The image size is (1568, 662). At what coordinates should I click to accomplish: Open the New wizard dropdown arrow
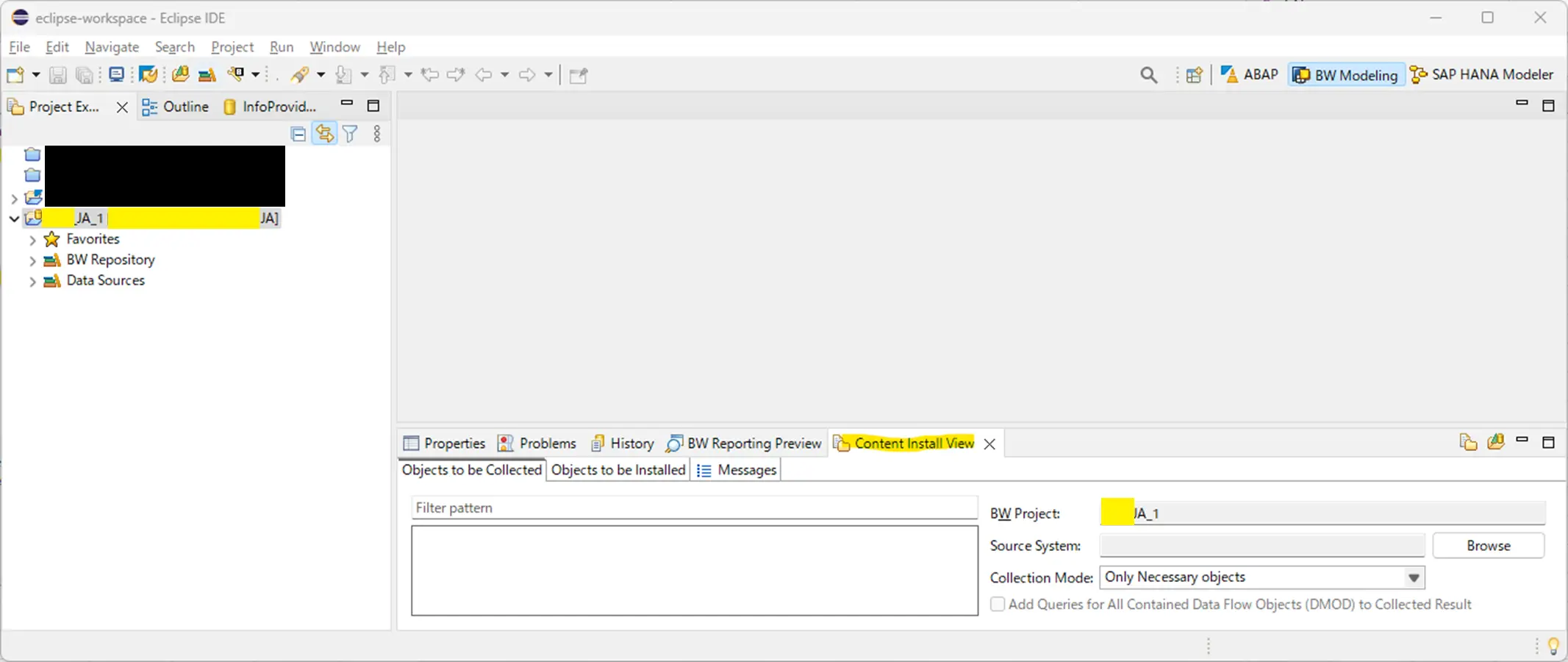[x=35, y=75]
